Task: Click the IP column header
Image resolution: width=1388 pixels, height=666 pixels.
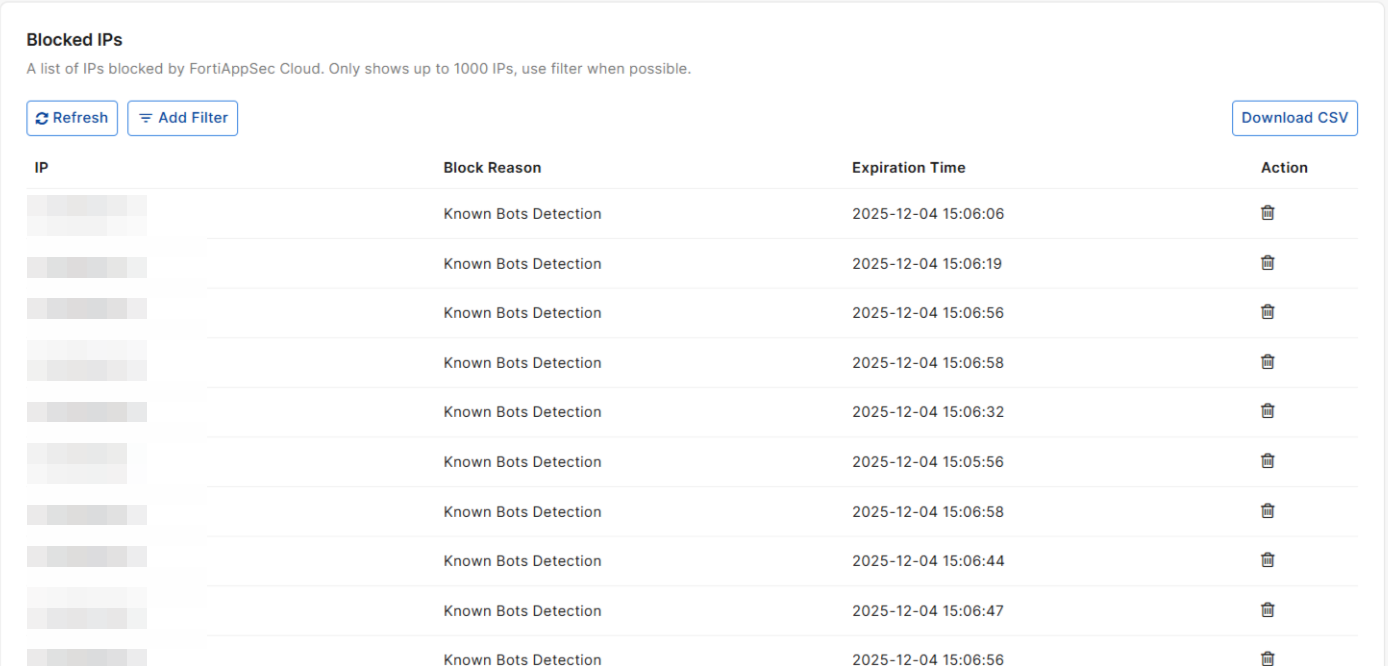Action: [x=41, y=168]
